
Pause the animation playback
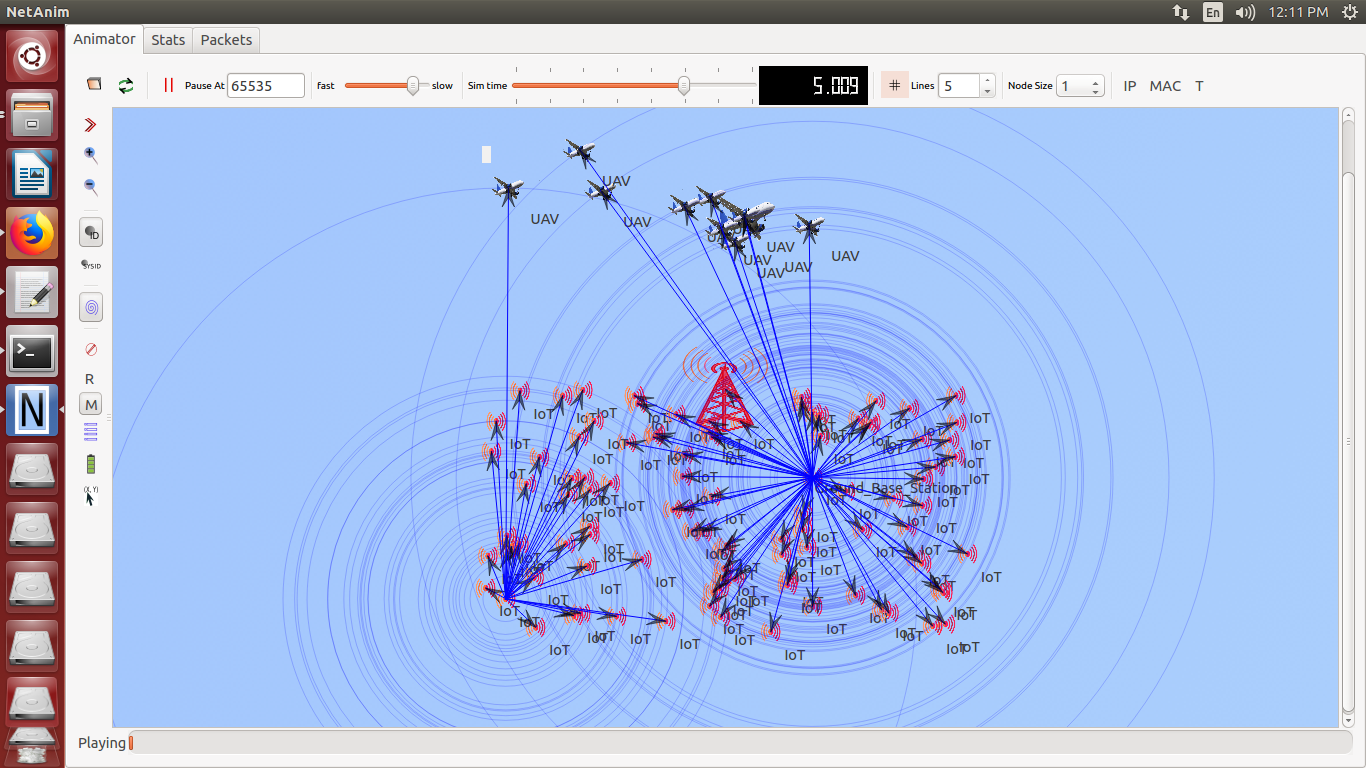tap(168, 86)
